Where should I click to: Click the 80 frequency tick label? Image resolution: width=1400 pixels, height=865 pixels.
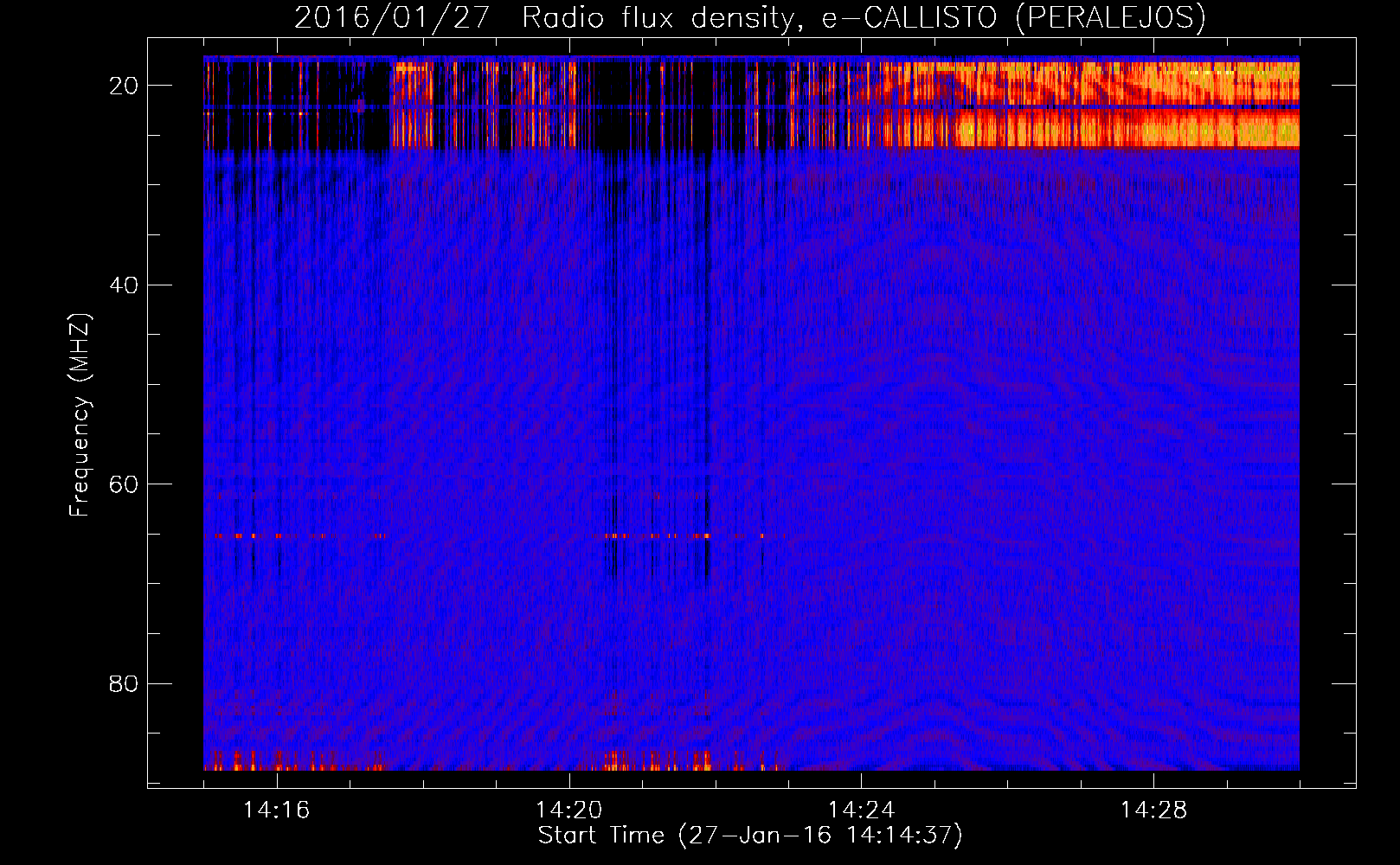point(124,684)
